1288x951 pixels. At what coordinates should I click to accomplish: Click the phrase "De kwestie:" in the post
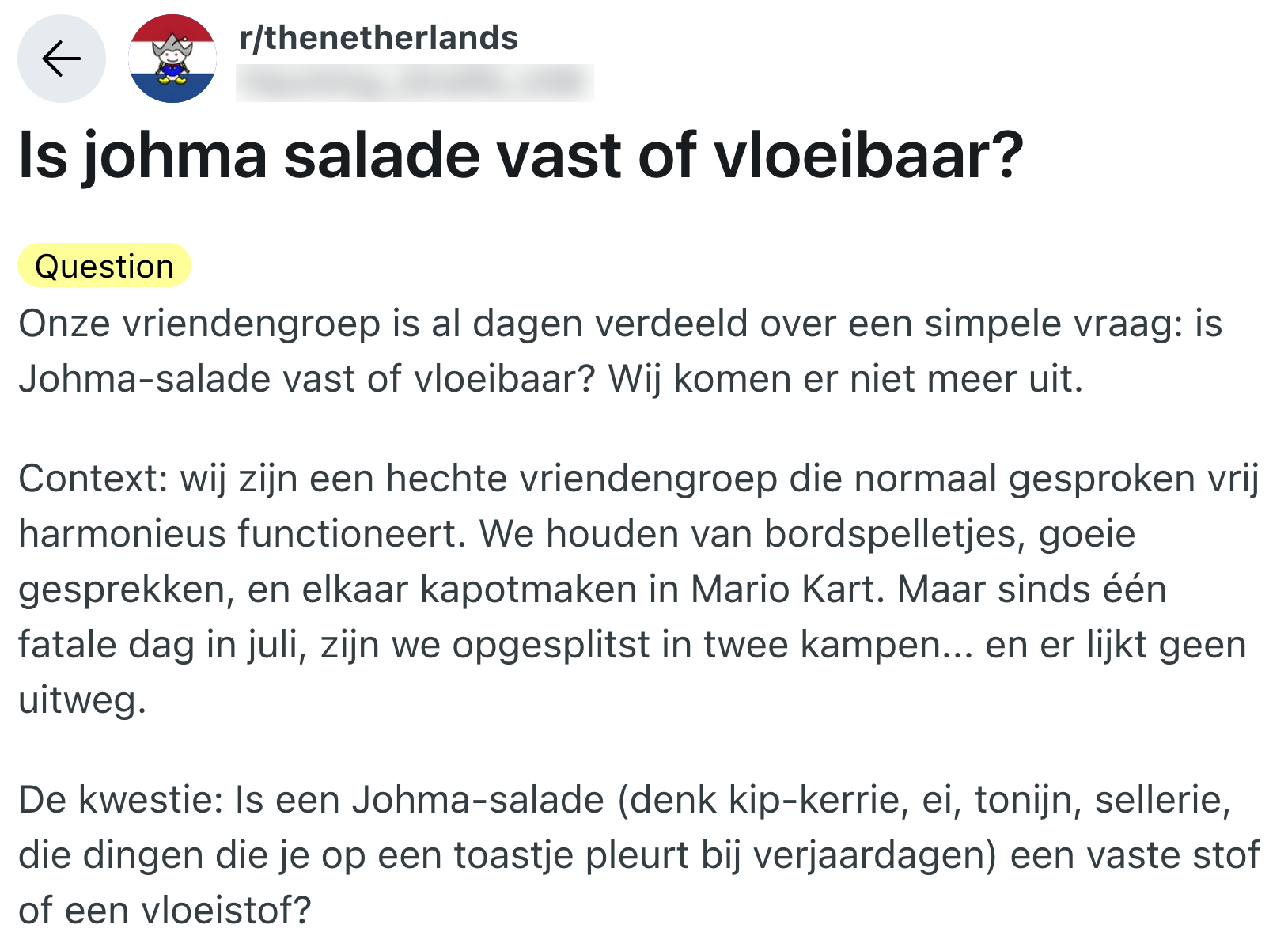point(121,800)
